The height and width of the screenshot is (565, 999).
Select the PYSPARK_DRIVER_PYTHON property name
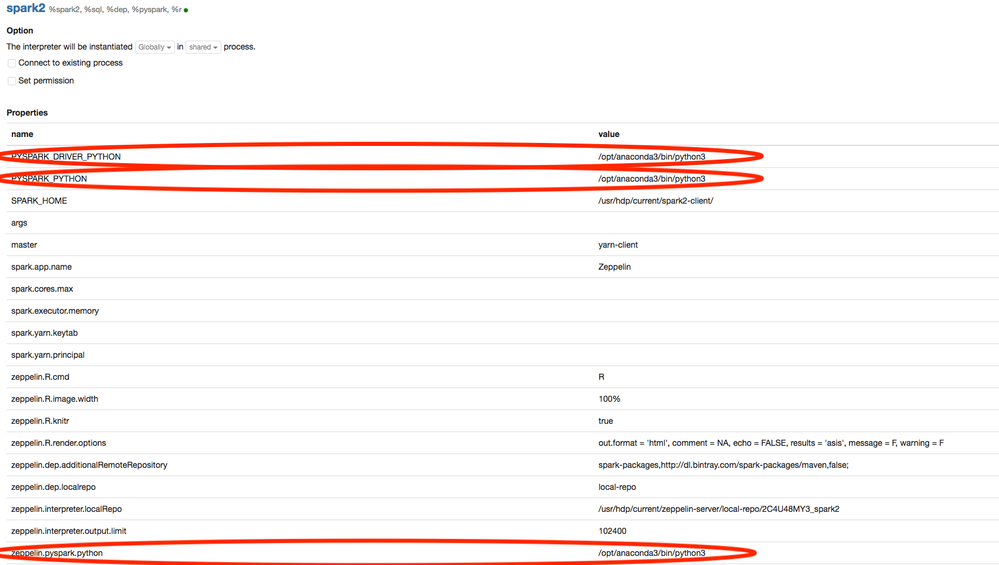click(66, 157)
